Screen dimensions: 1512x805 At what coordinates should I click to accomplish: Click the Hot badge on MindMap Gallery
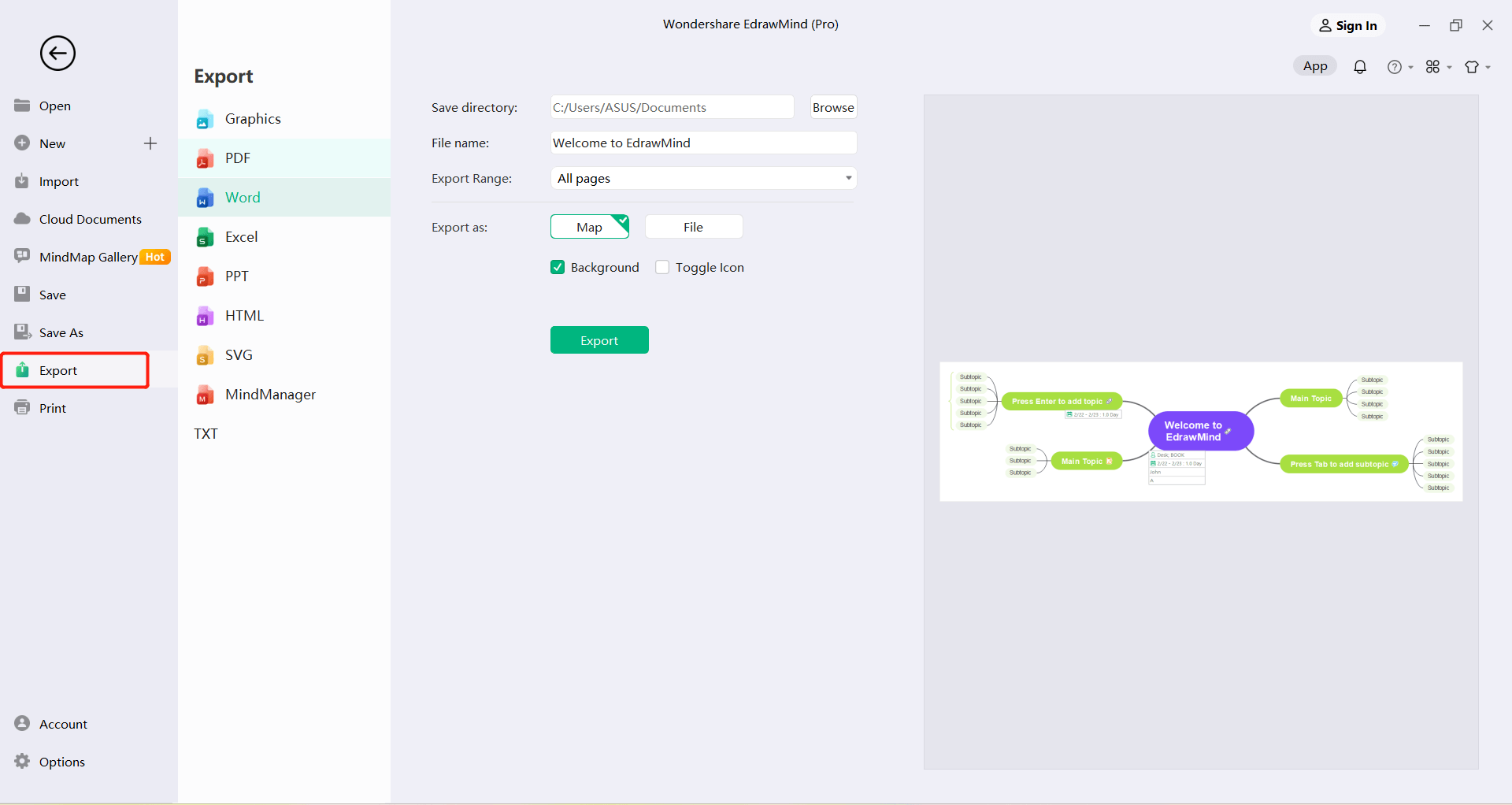(155, 257)
